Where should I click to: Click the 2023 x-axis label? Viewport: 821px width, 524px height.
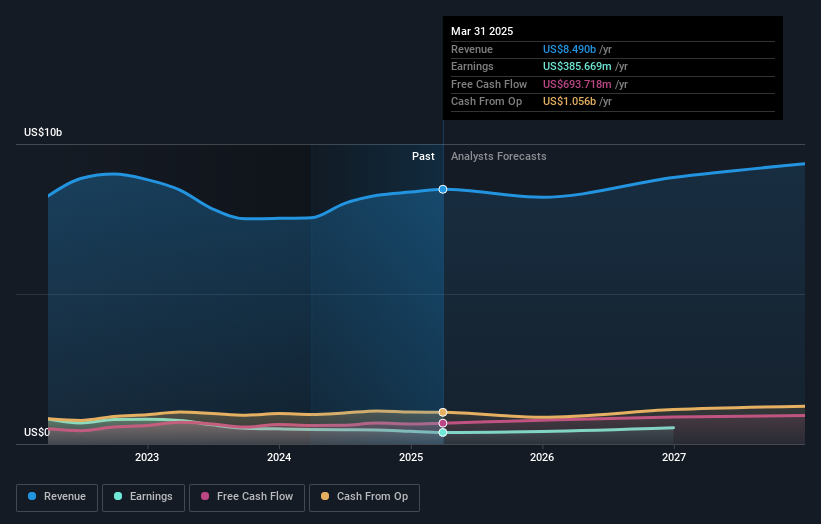click(x=147, y=457)
